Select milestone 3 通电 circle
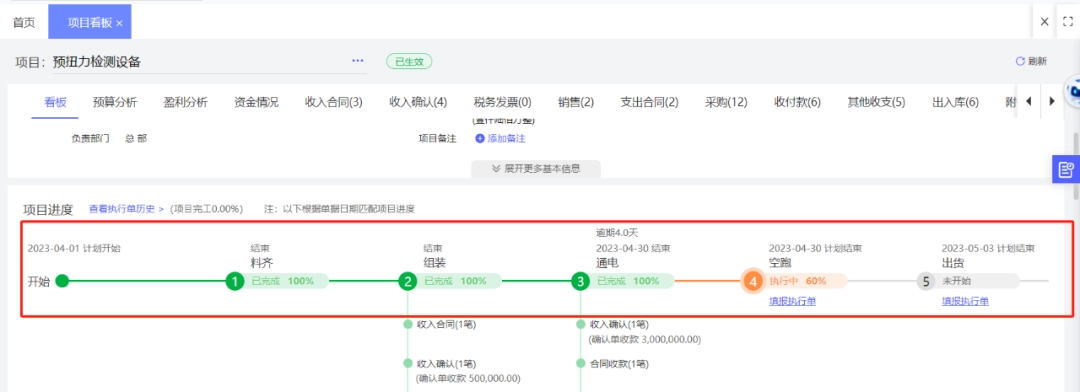This screenshot has width=1080, height=392. pyautogui.click(x=581, y=281)
